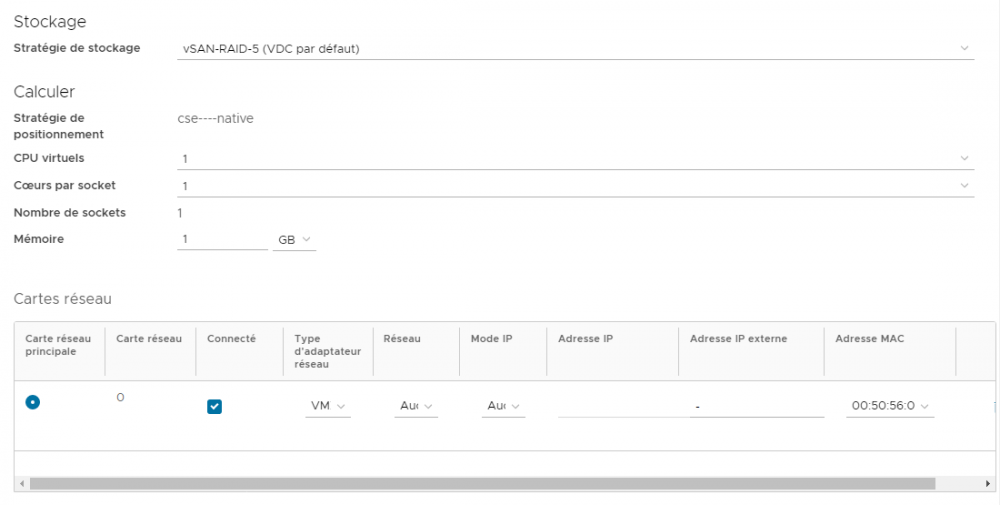Click the Type d'adaptateur réseau column header
This screenshot has width=1000, height=505.
tap(328, 351)
